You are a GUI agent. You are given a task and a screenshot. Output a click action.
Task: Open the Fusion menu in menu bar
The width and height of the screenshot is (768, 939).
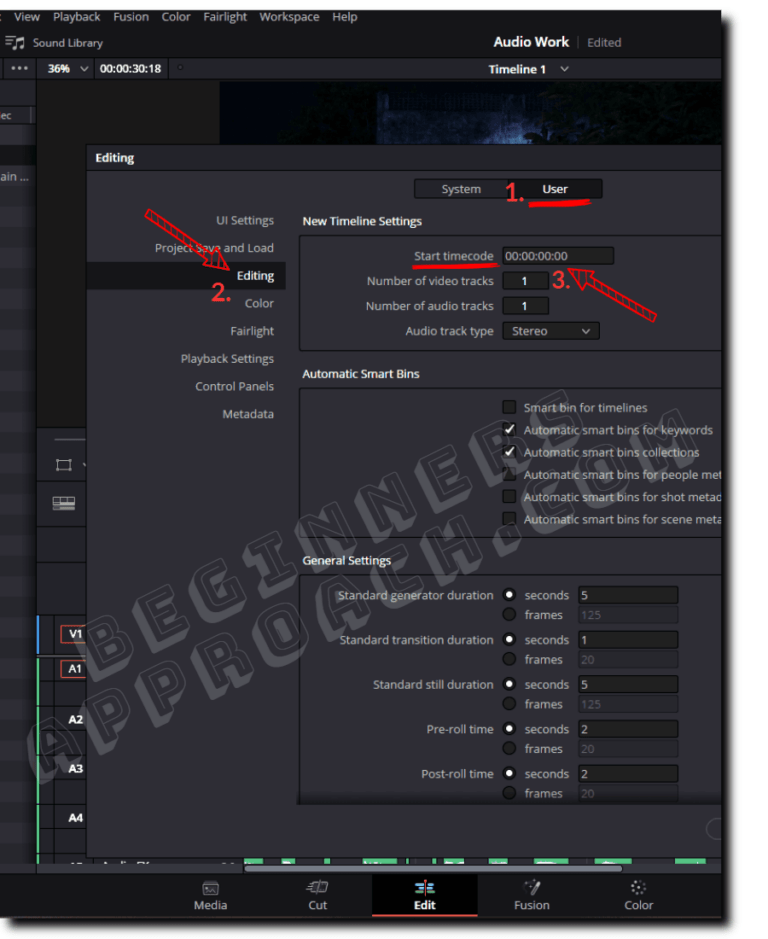coord(131,17)
